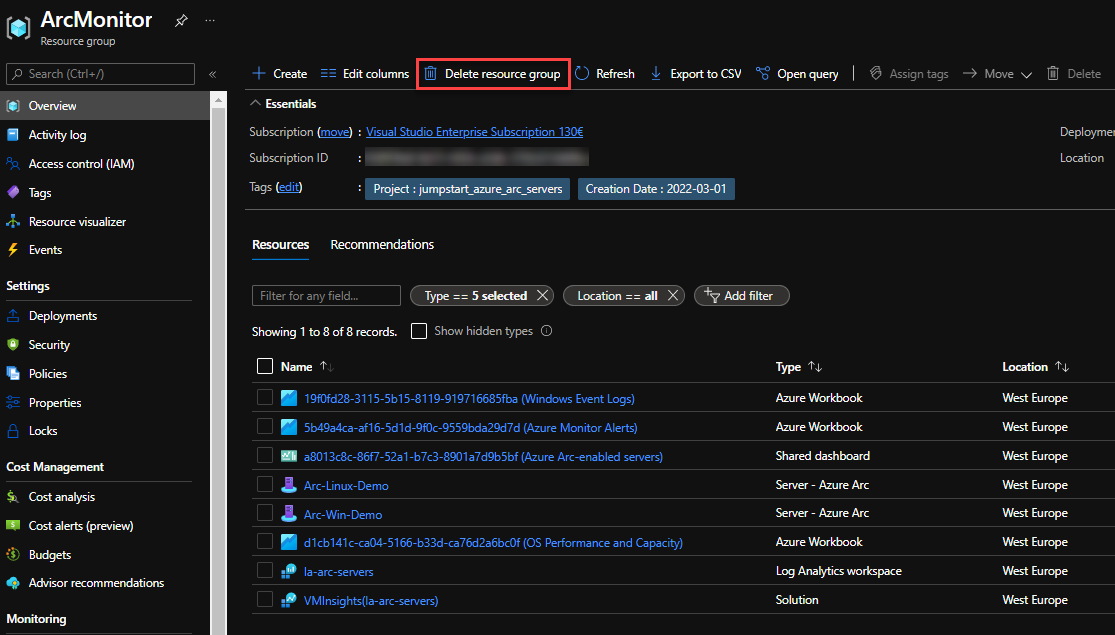
Task: Click the Events lightning icon
Action: [x=13, y=250]
